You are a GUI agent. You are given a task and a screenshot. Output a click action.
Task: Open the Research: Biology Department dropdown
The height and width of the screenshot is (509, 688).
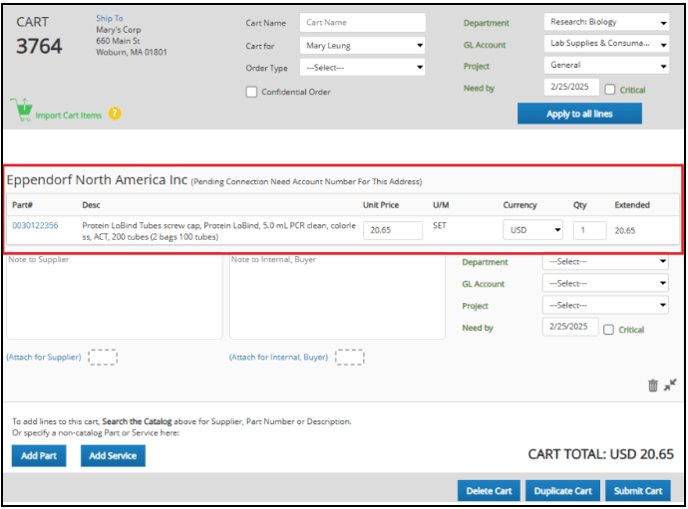pos(607,22)
